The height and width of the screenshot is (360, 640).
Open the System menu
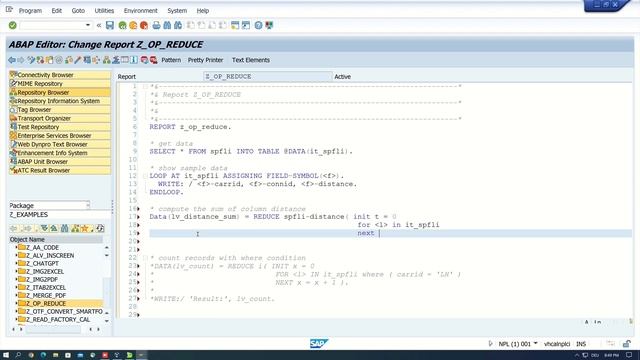[177, 11]
